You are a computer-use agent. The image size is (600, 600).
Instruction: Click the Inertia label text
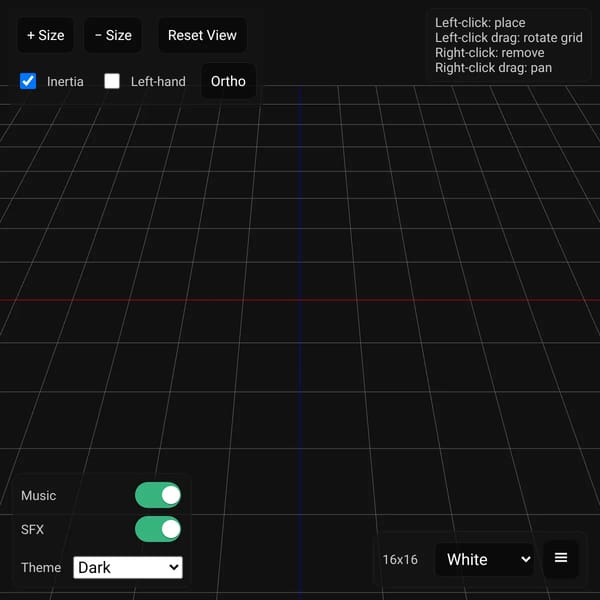point(65,82)
